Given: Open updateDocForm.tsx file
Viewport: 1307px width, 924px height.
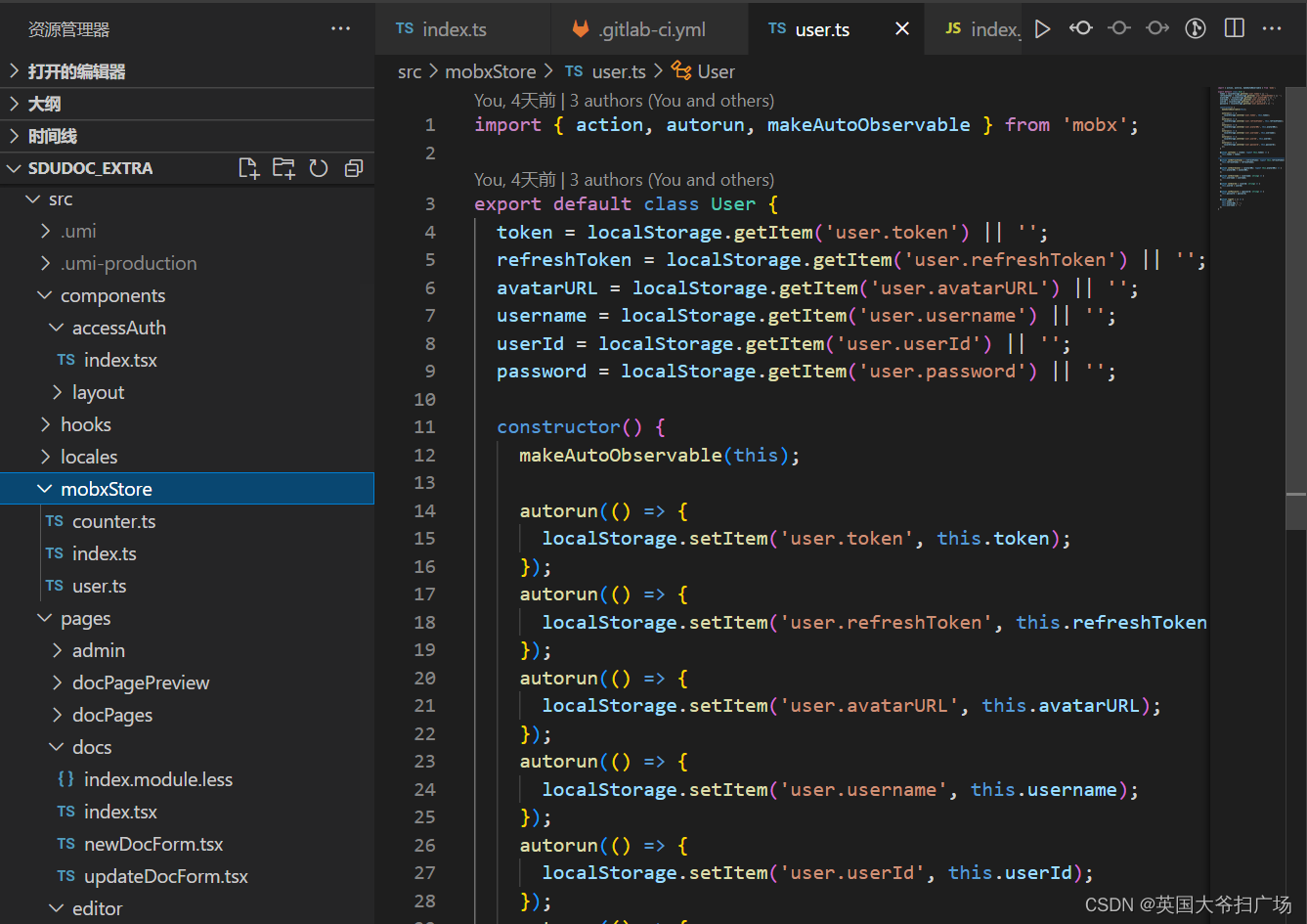Looking at the screenshot, I should tap(187, 876).
